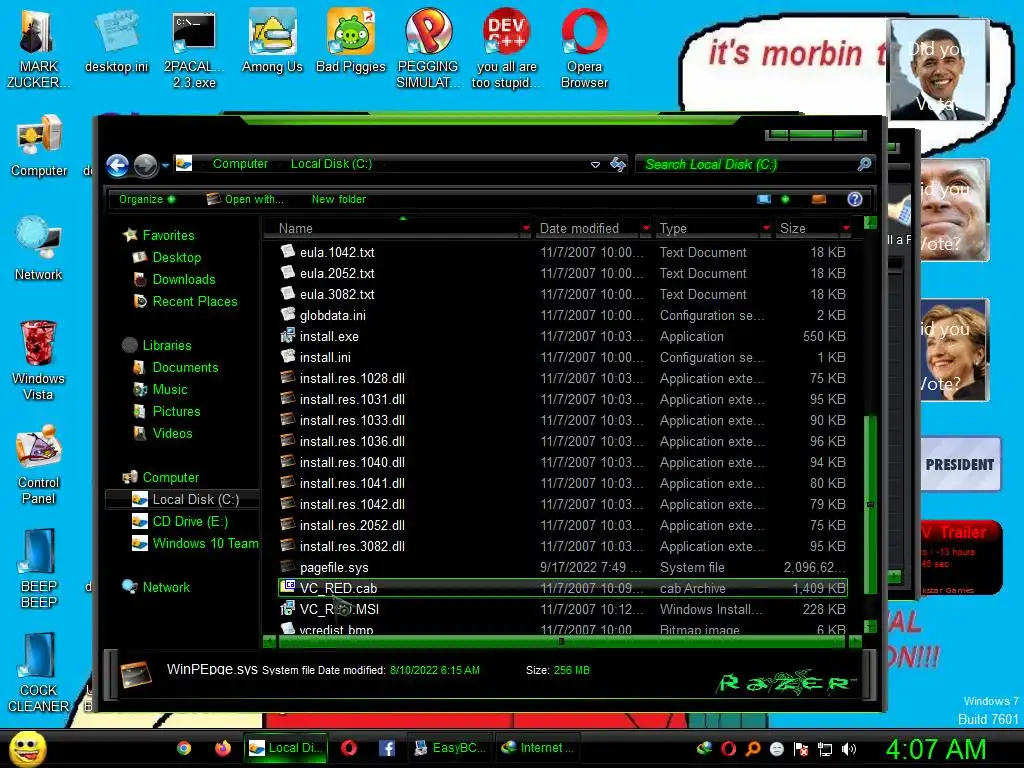Click the search magnifier icon
This screenshot has width=1024, height=768.
click(x=864, y=165)
